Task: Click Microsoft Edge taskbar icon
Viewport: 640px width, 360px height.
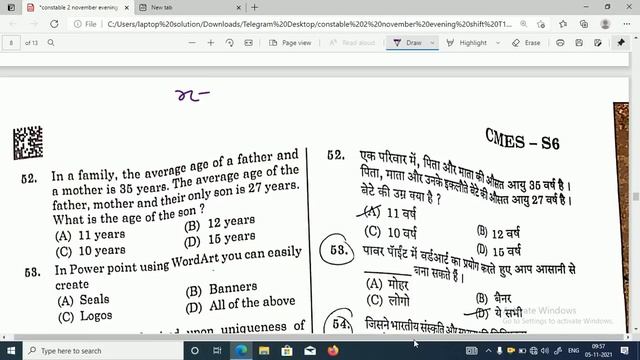Action: click(x=241, y=351)
